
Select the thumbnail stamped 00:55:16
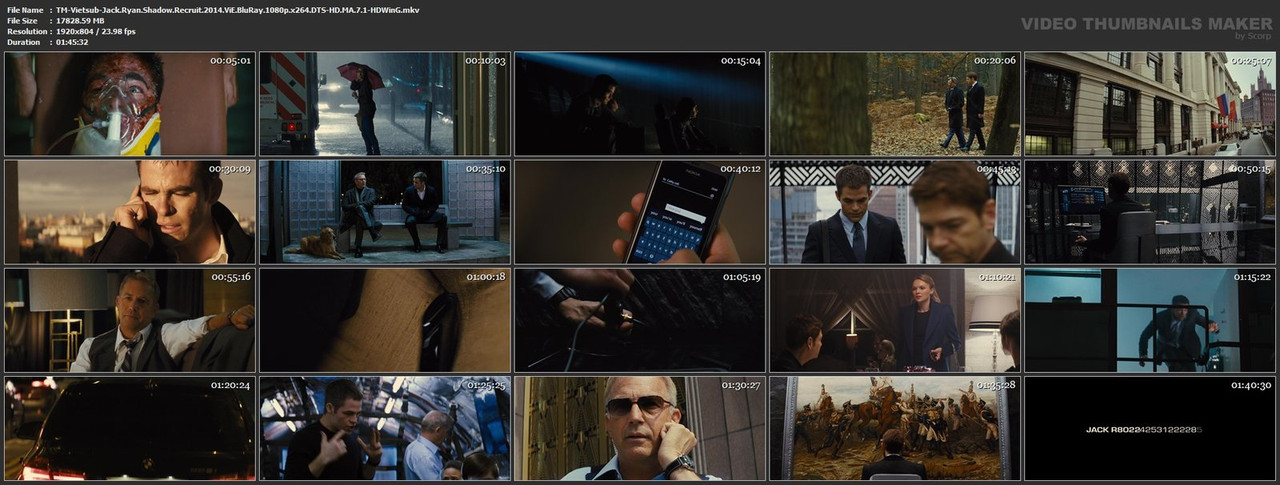tap(130, 320)
